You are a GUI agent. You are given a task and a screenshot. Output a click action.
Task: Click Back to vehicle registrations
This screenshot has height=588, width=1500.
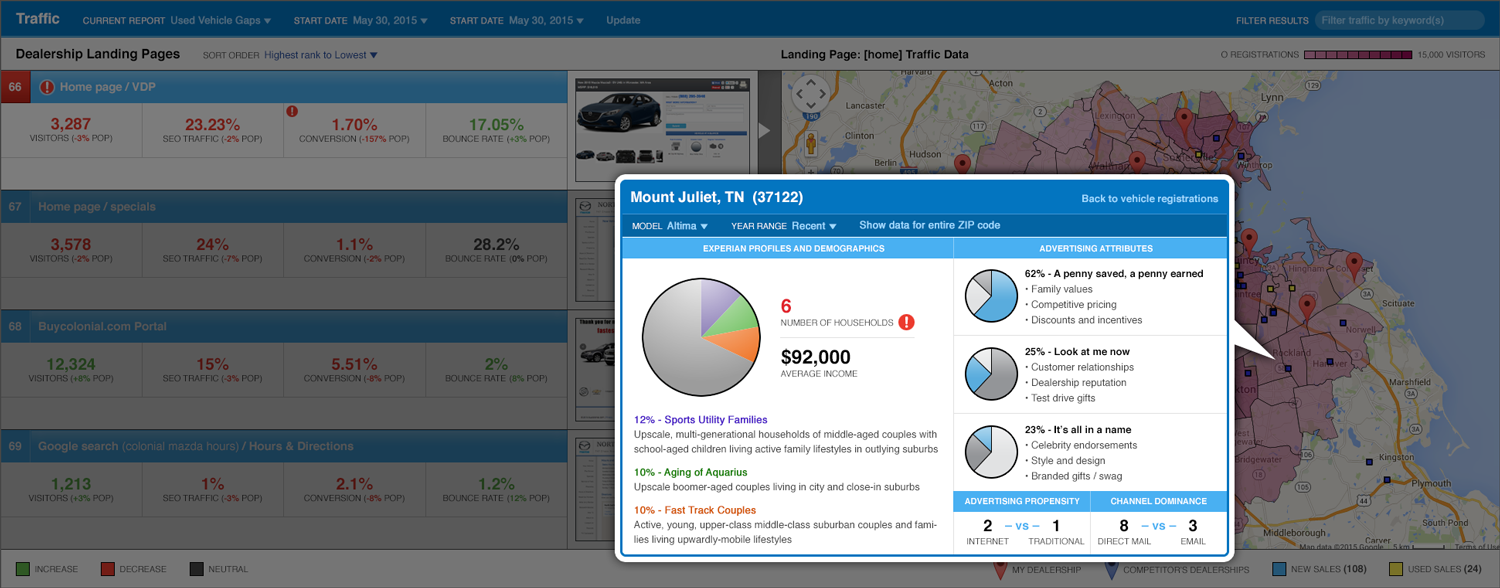pyautogui.click(x=1150, y=199)
